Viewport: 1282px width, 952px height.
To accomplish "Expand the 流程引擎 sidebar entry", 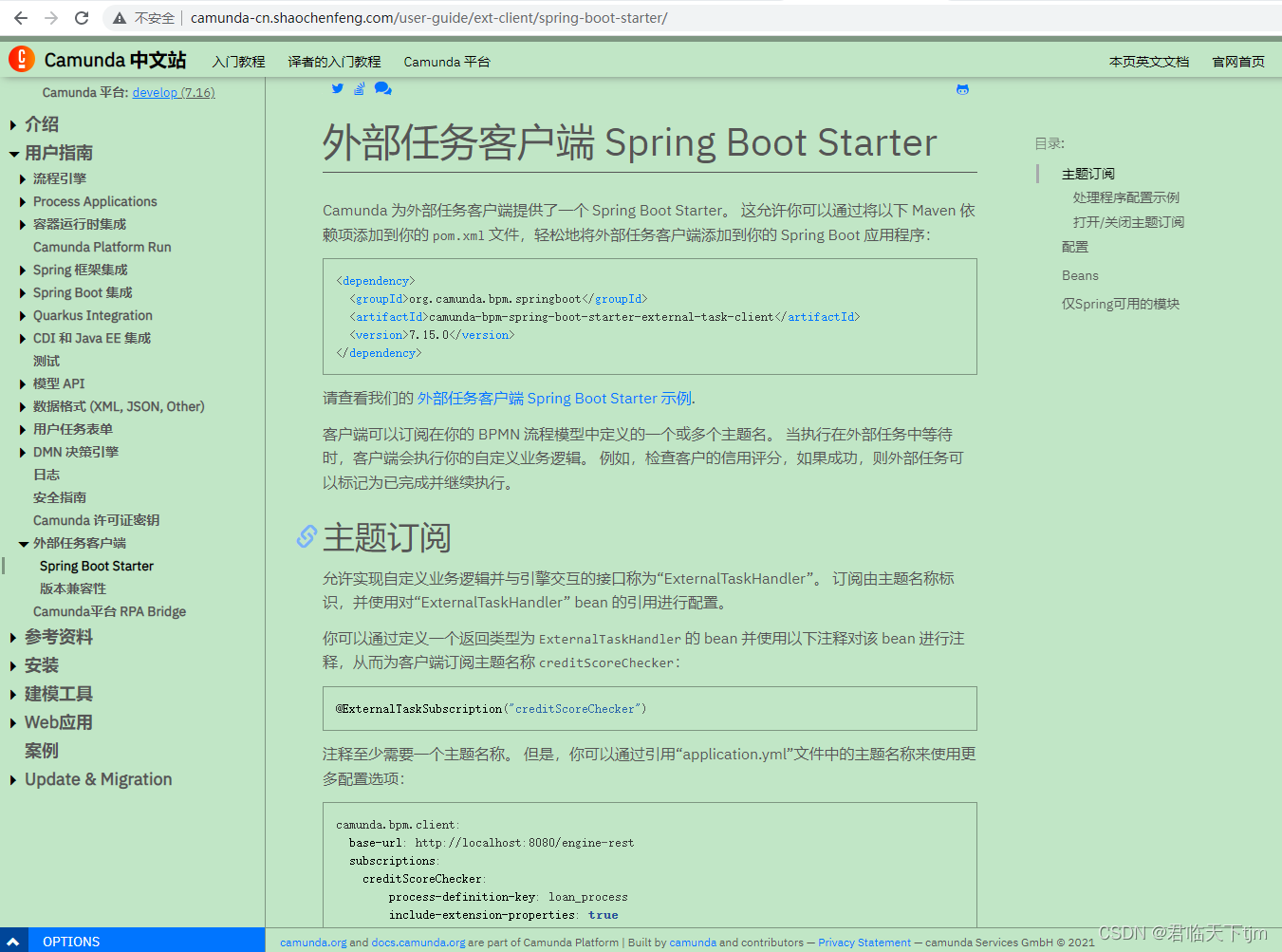I will click(24, 178).
